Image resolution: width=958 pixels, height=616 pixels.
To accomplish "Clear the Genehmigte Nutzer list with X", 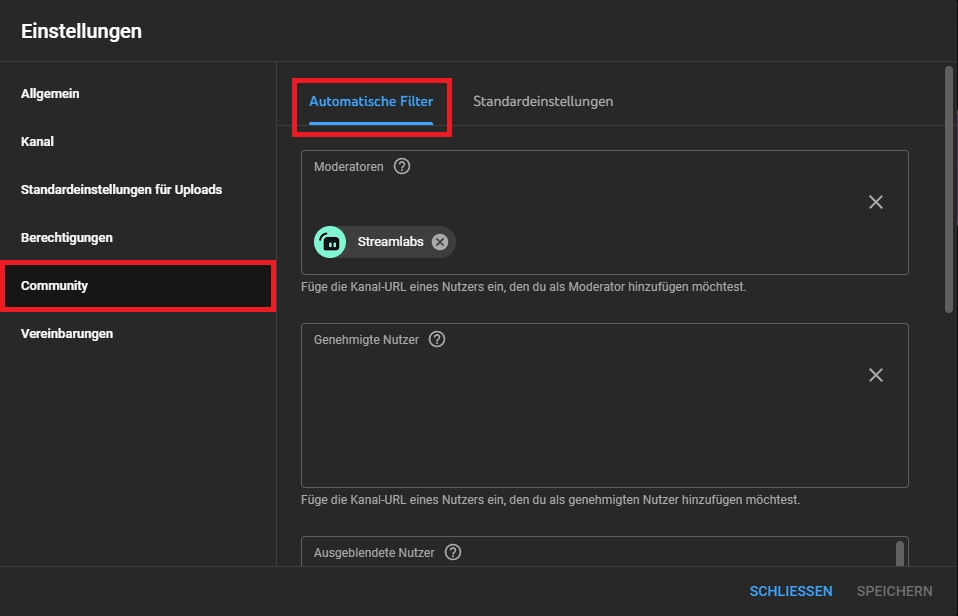I will 875,375.
